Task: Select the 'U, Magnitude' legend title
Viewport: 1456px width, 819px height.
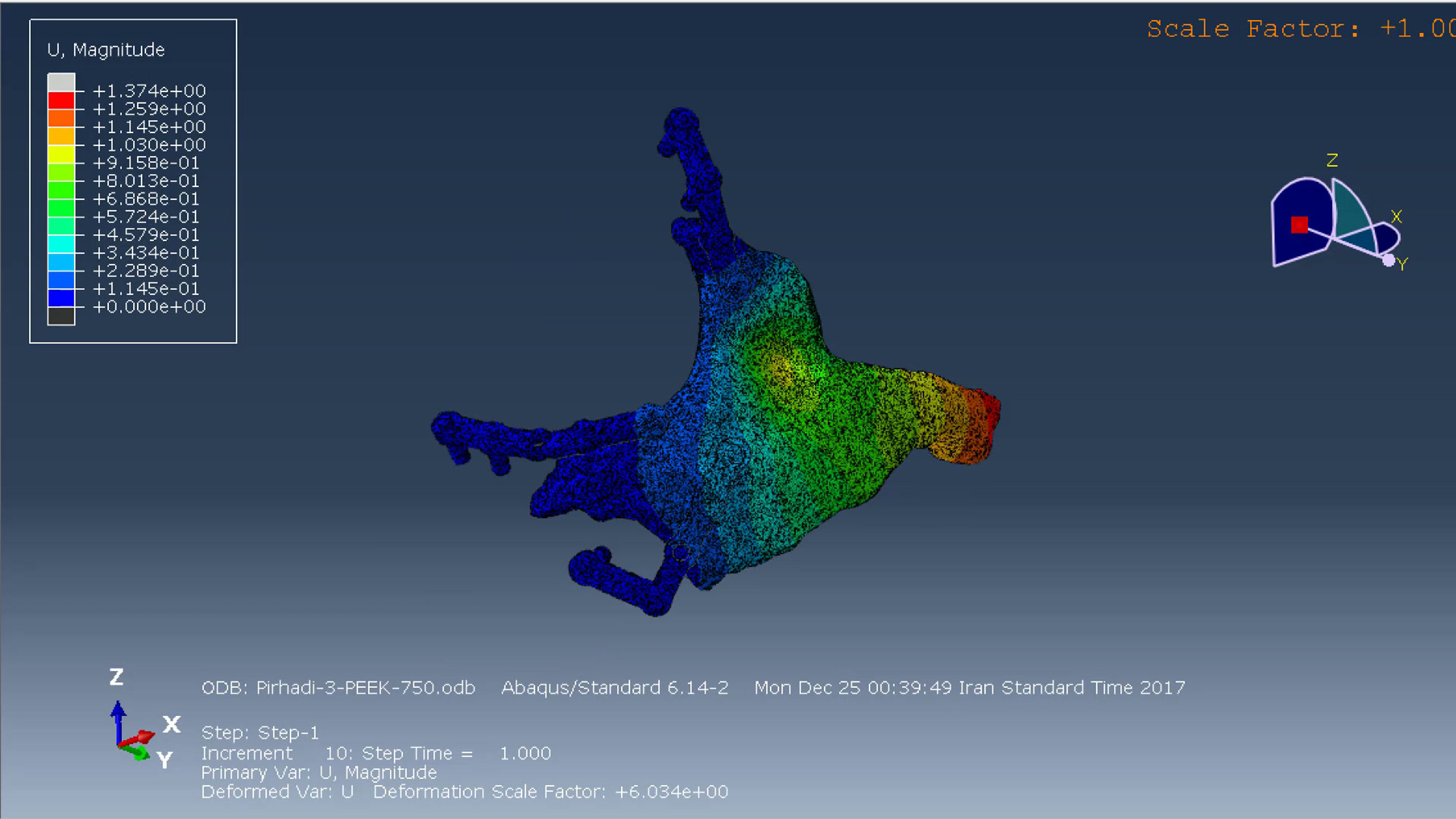Action: (105, 50)
